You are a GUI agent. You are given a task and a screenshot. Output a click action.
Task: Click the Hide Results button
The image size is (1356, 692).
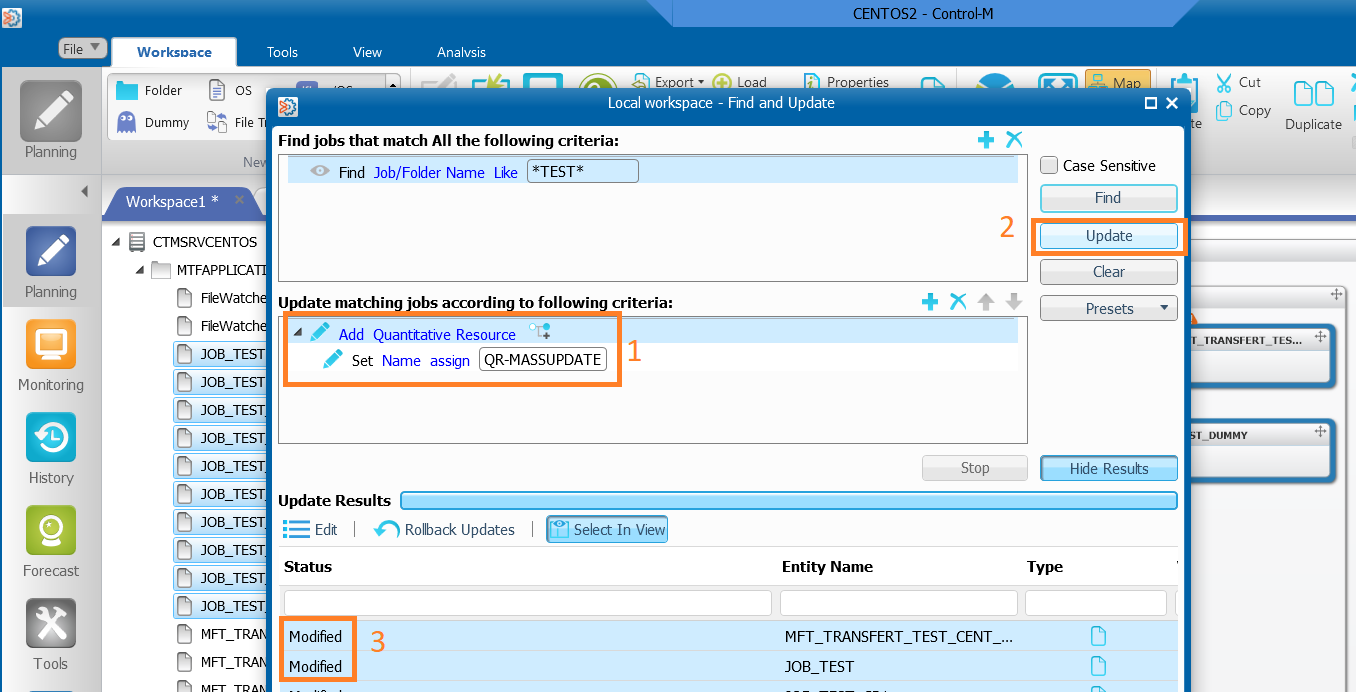[x=1108, y=468]
